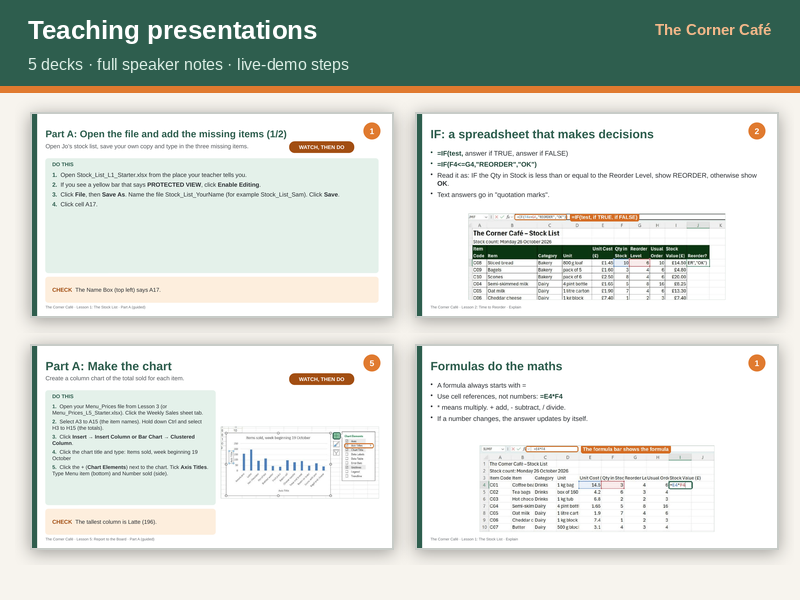Click the subtitle "Open Jo's stock list, save your own copy…"
Image resolution: width=800 pixels, height=600 pixels.
tap(147, 146)
